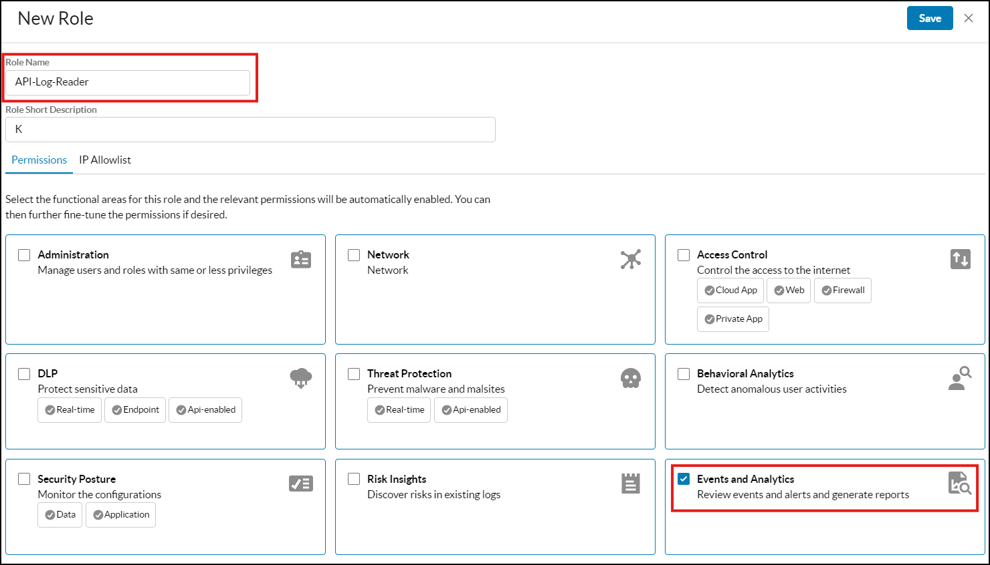Click the Events and Analytics report icon
990x565 pixels.
(960, 484)
